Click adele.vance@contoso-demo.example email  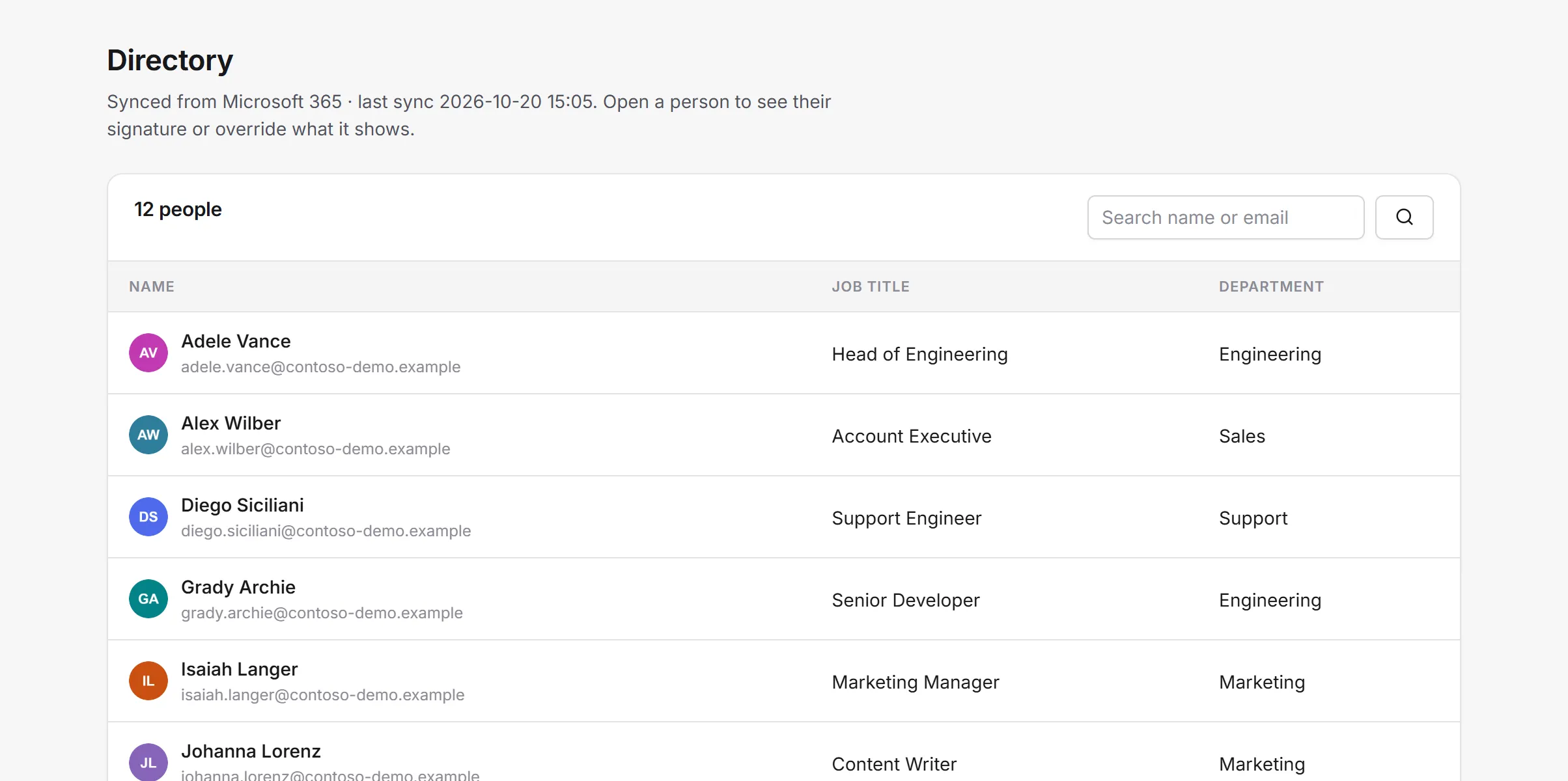pos(320,367)
